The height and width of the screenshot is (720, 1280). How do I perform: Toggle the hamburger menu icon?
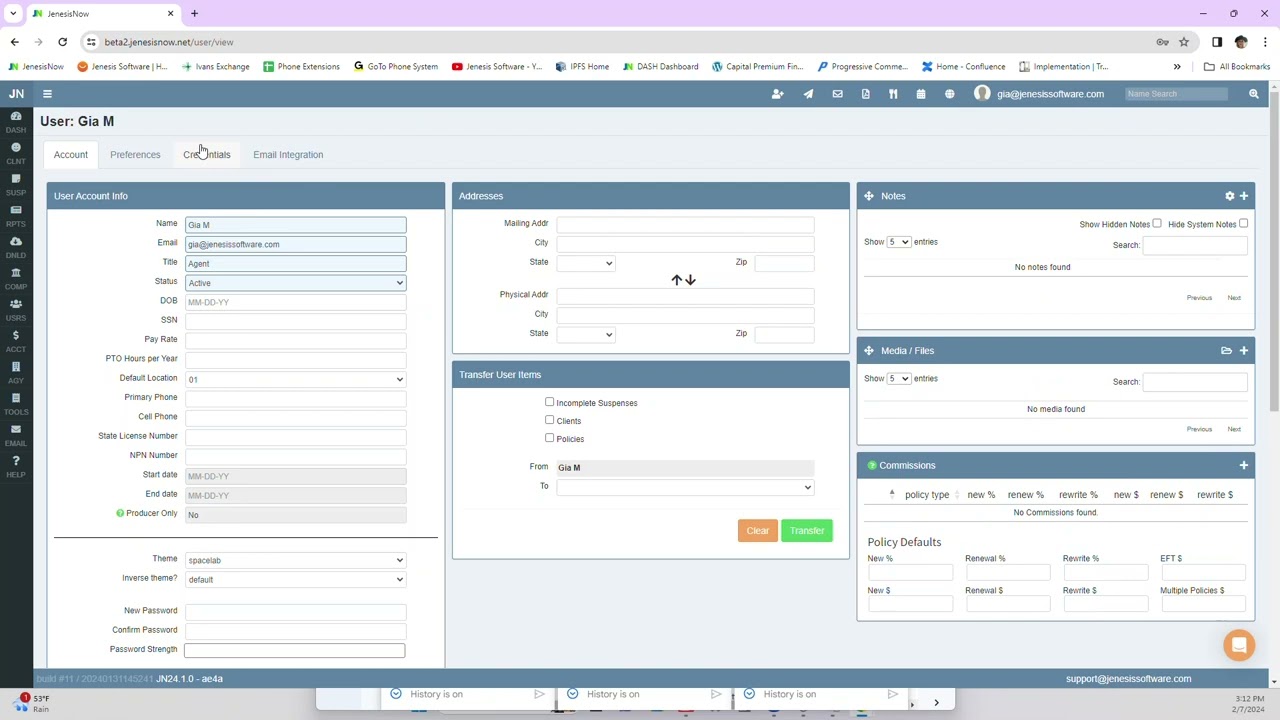coord(47,94)
